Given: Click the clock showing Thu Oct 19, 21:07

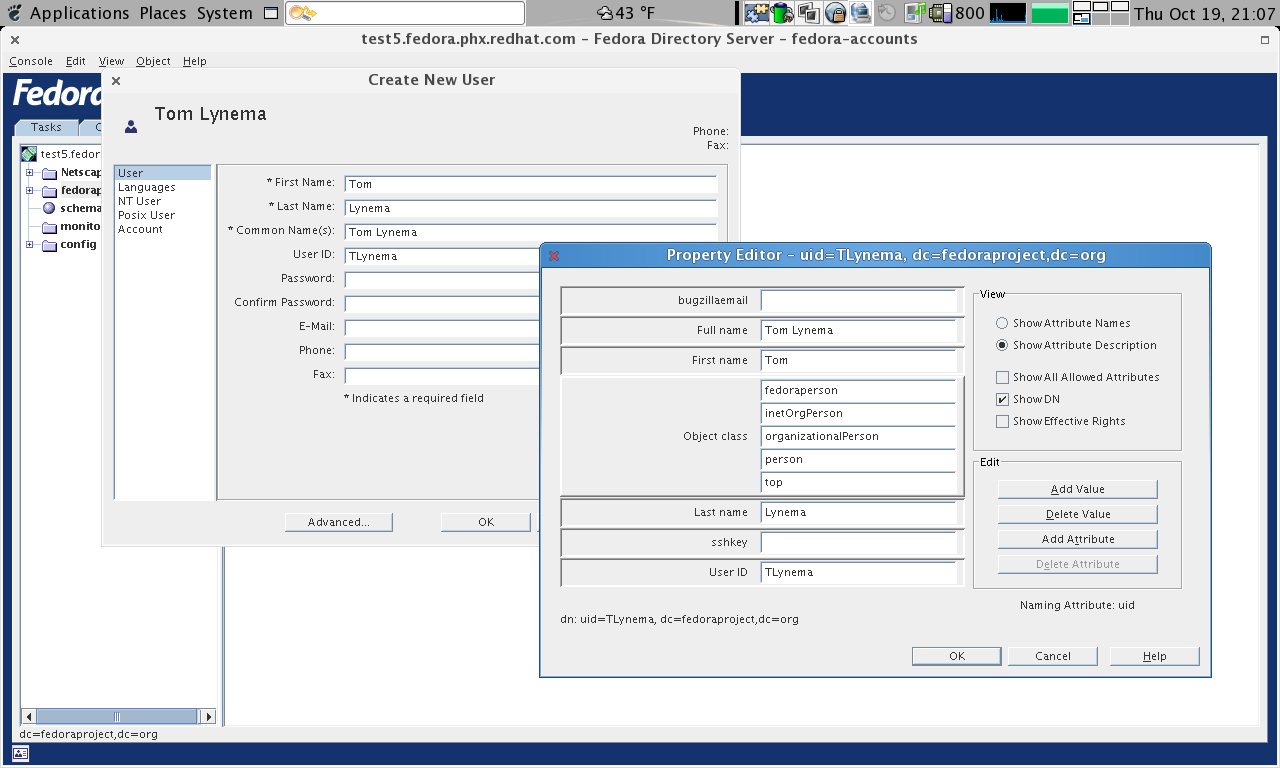Looking at the screenshot, I should tap(1205, 13).
